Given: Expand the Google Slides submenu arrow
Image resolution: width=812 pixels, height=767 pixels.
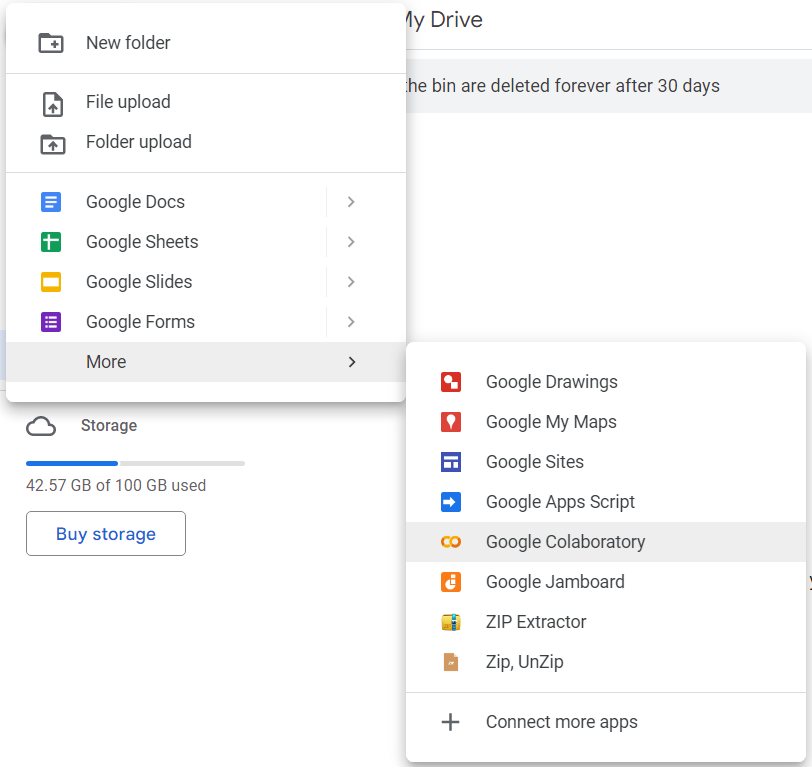Looking at the screenshot, I should [x=351, y=282].
